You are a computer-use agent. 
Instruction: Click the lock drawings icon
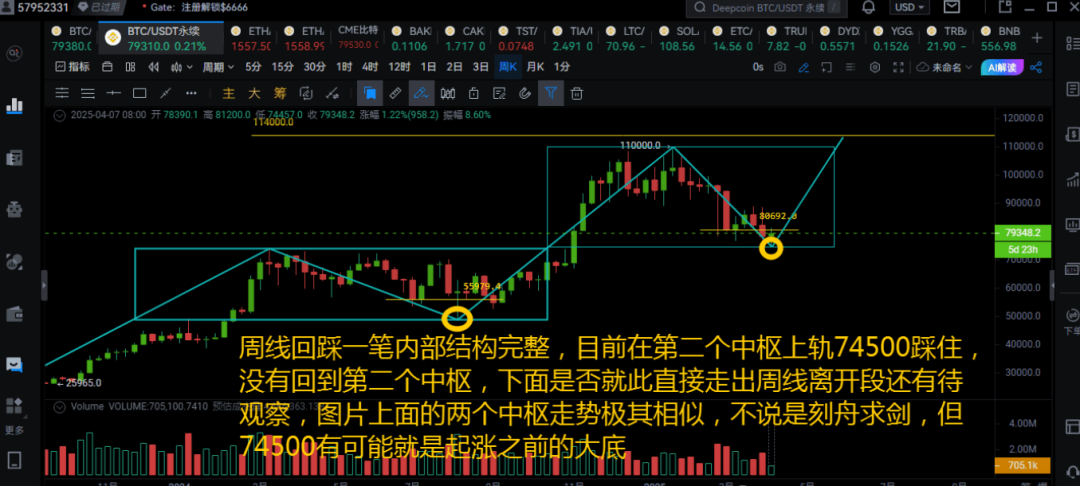(x=473, y=93)
